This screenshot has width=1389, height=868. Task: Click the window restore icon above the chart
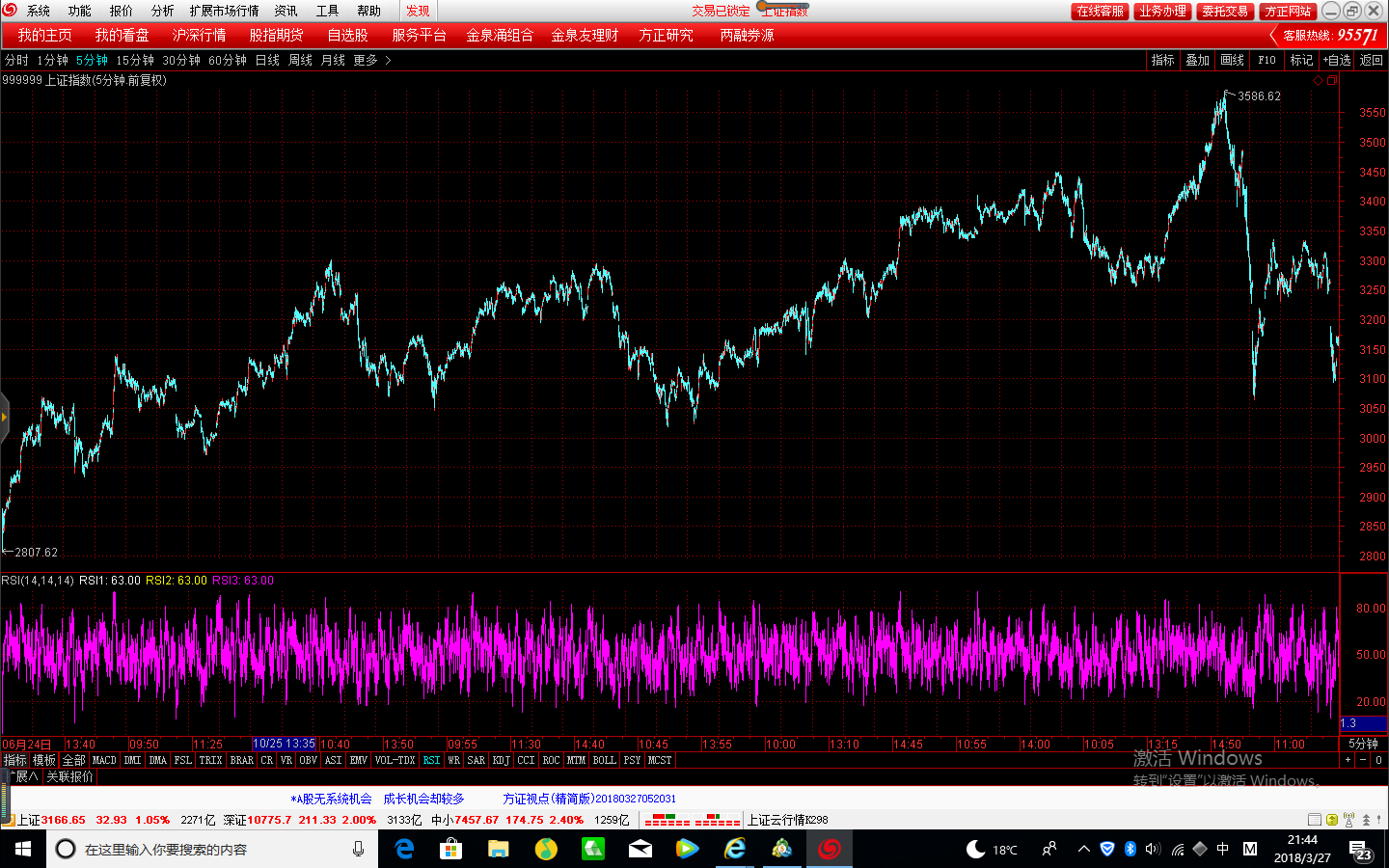point(1332,81)
